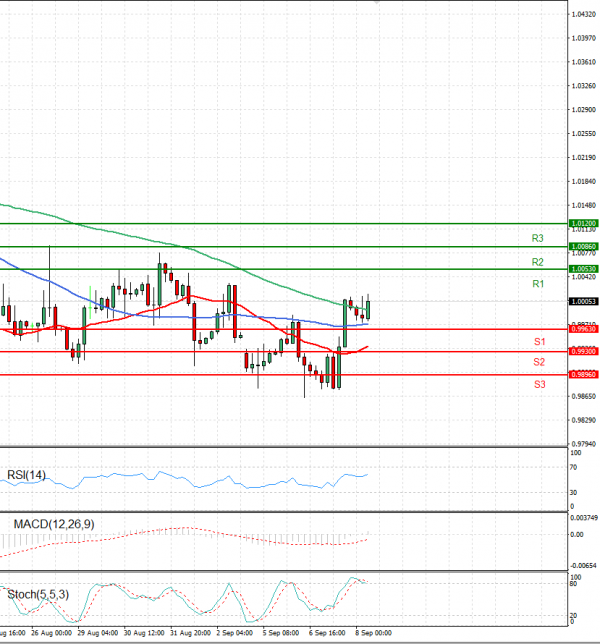Click the RSI scale value 70

(574, 467)
